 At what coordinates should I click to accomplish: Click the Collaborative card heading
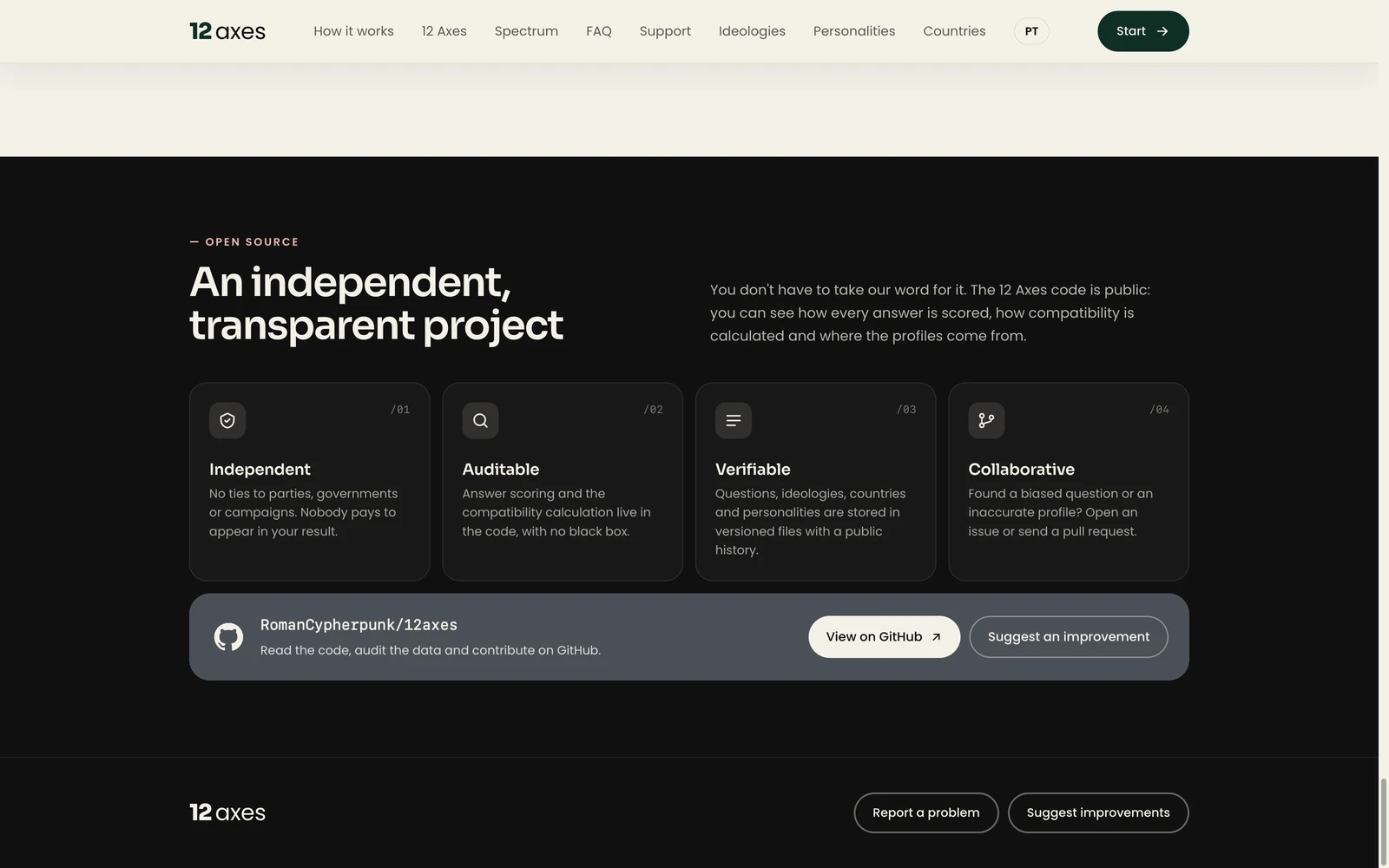tap(1021, 470)
